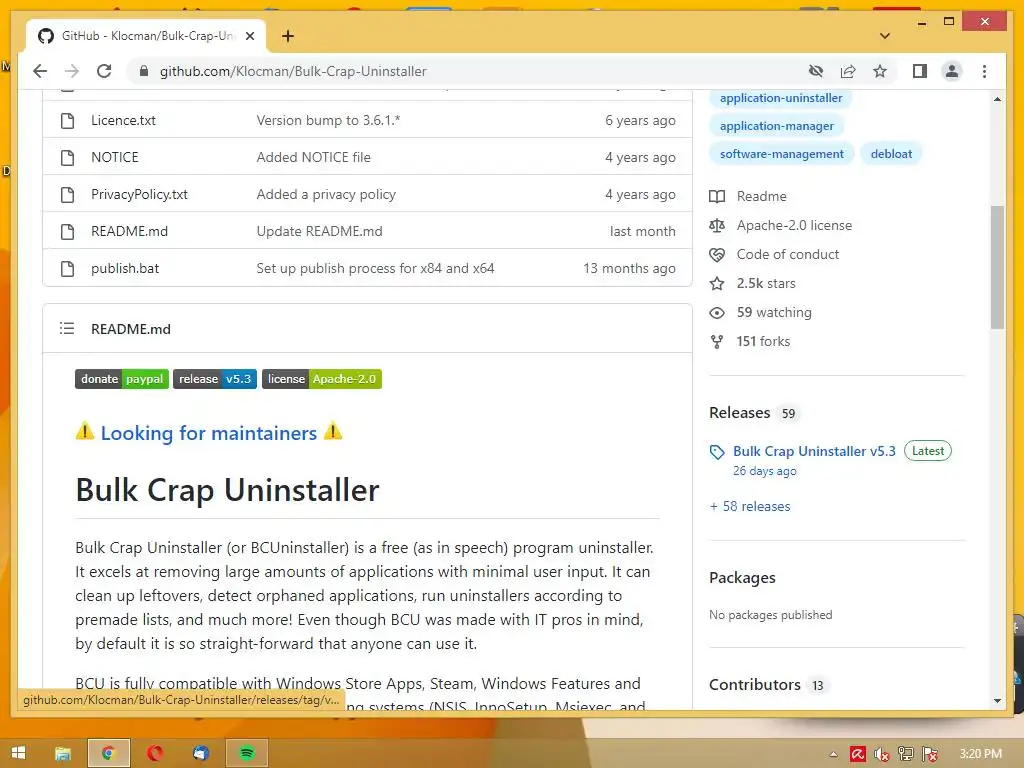Close the GitHub Bulk-Crap-Uninstaller tab
The image size is (1024, 768).
[x=249, y=36]
